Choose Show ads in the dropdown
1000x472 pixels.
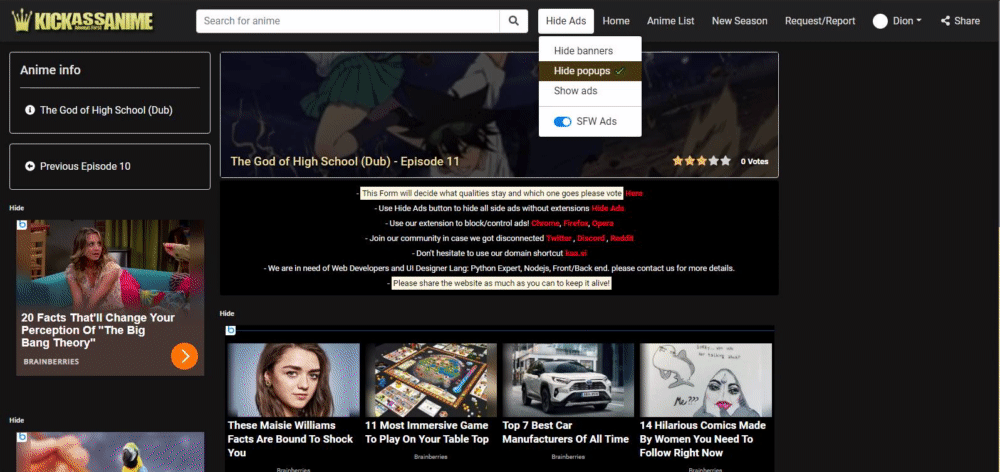[590, 91]
